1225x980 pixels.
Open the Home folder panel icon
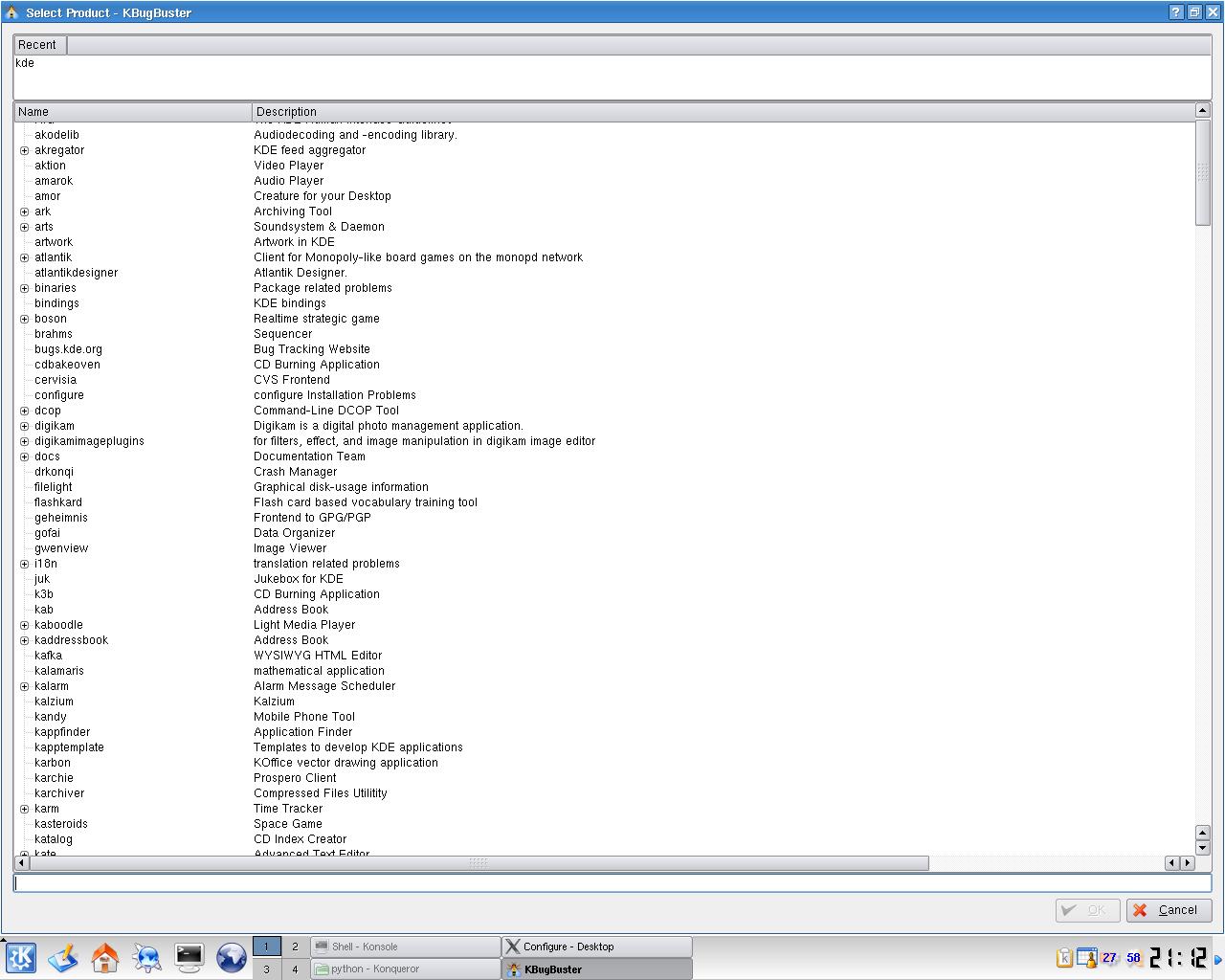pos(105,957)
